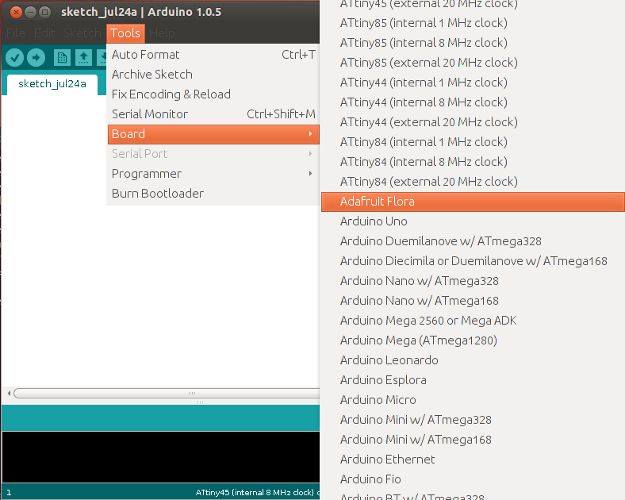The width and height of the screenshot is (625, 500).
Task: Choose Arduino Mega 2560 or Mega ADK
Action: [473, 321]
